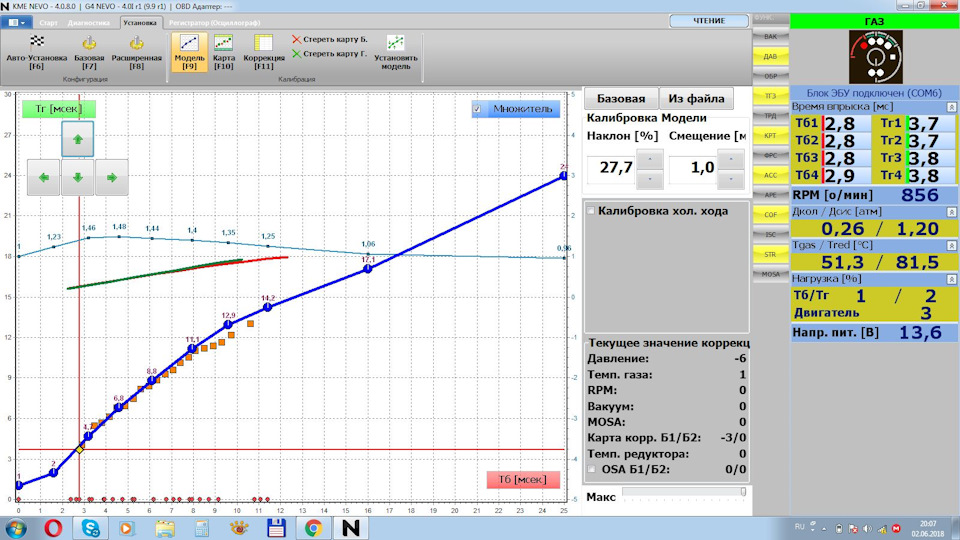Click the Наклон value field 27,7
This screenshot has width=960, height=540.
click(x=612, y=168)
